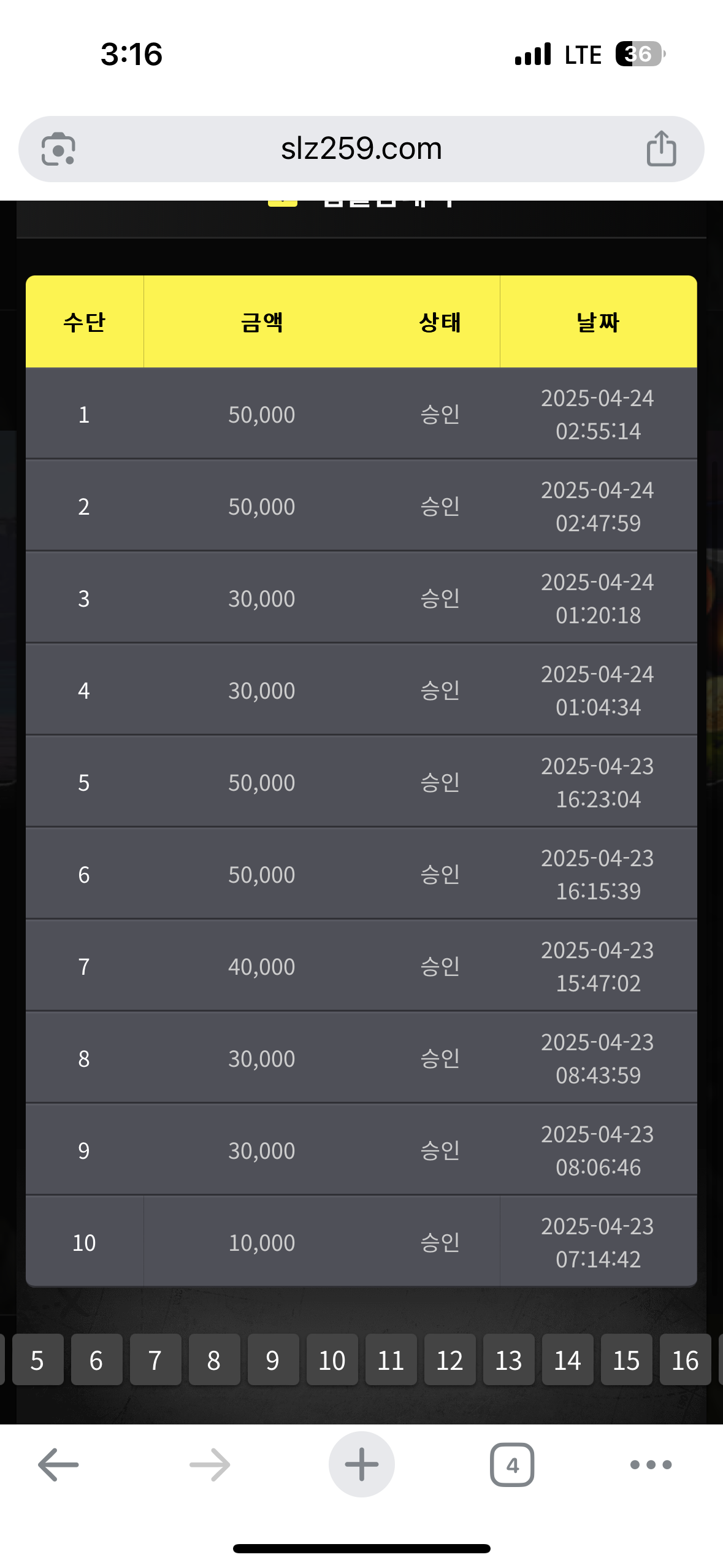Screen dimensions: 723x1568
Task: Open the tab switcher showing 4 tabs
Action: click(x=512, y=1464)
